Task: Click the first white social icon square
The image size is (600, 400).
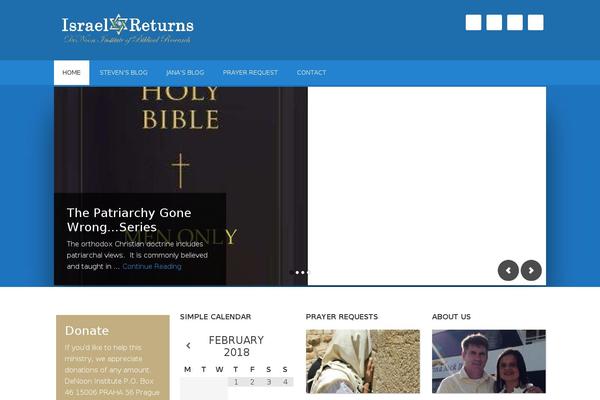Action: coord(473,22)
